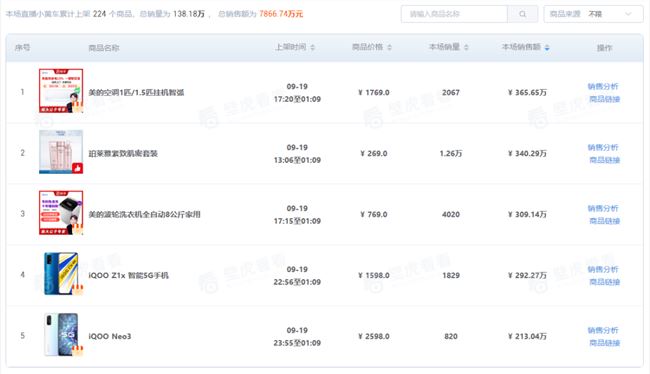Click sales volume cell 4020

click(451, 214)
